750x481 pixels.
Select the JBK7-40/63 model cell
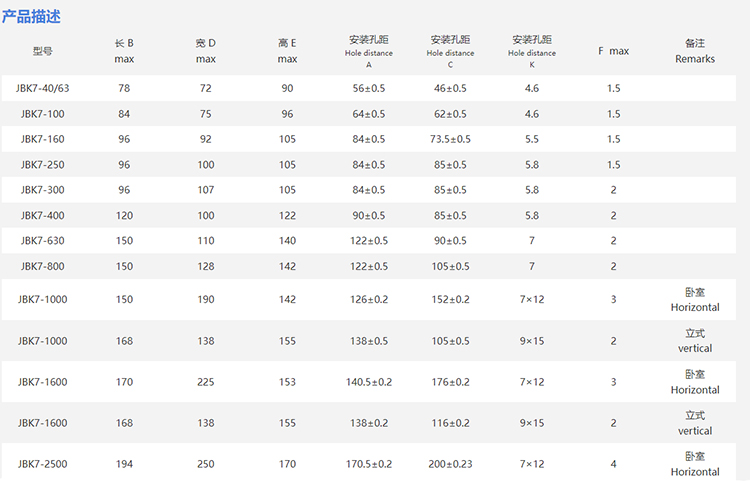tap(43, 89)
